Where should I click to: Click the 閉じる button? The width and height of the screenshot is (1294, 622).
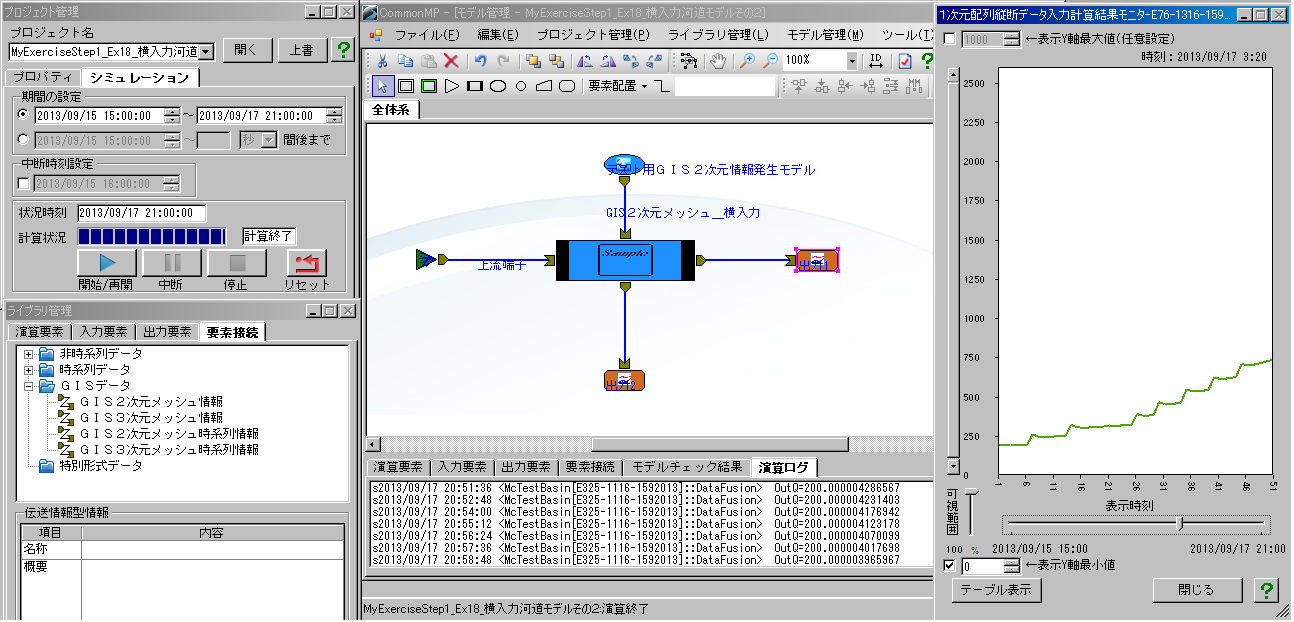[x=1197, y=590]
